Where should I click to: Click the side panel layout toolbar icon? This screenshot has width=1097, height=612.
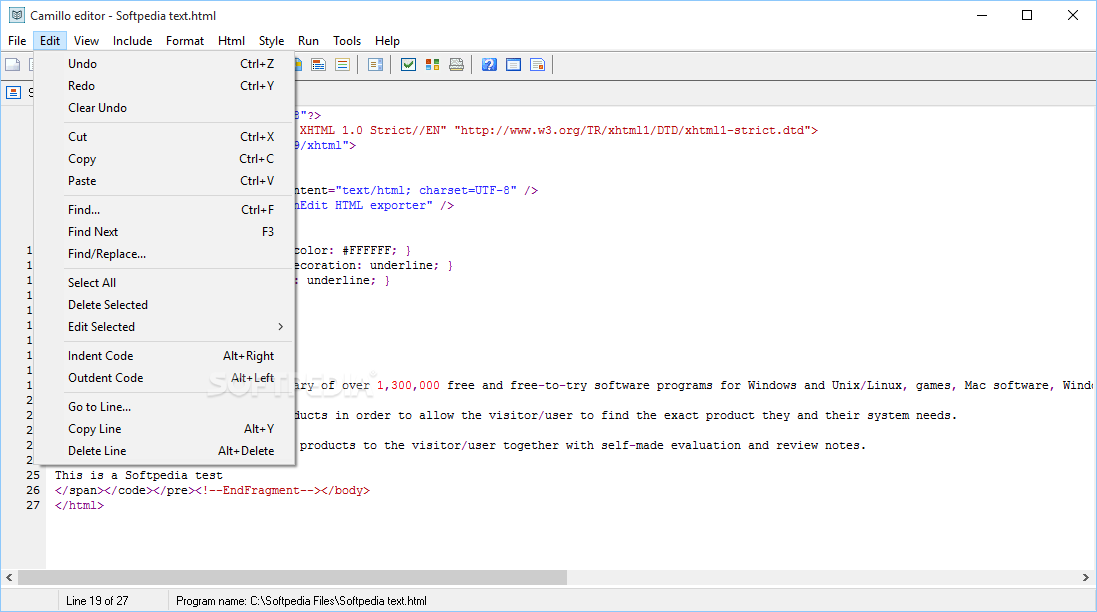pyautogui.click(x=376, y=65)
